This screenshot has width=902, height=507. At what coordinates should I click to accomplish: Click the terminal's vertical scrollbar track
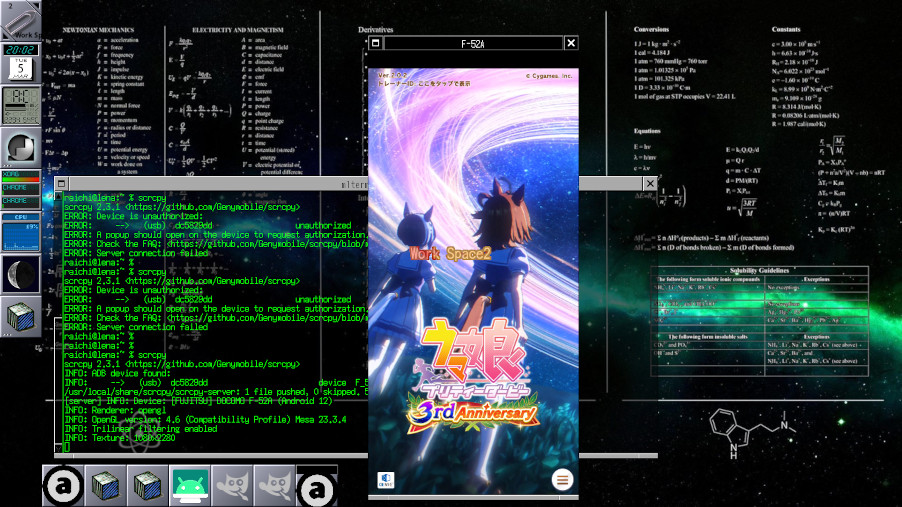[59, 322]
